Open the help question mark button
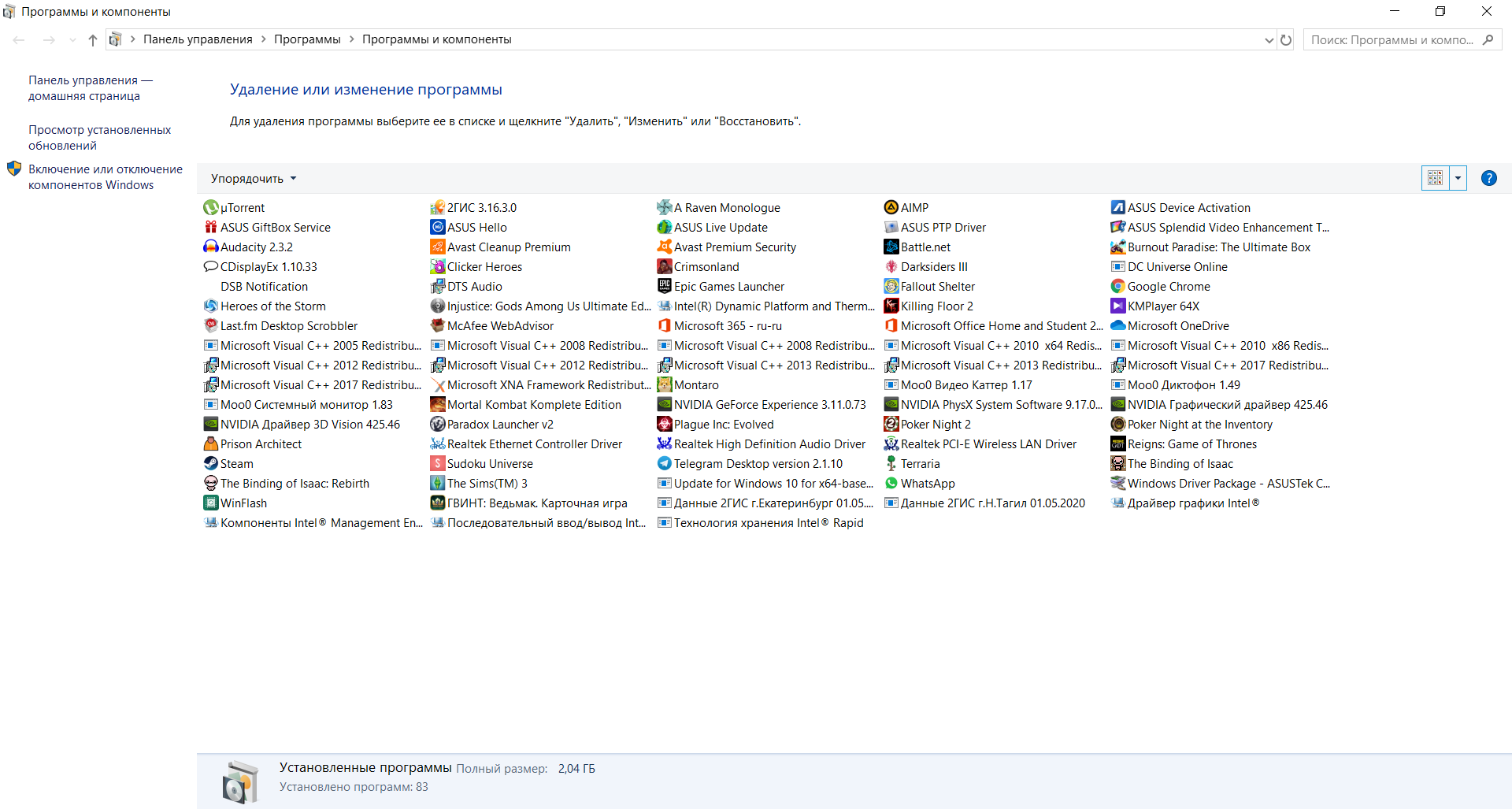Viewport: 1512px width, 809px height. [x=1488, y=178]
